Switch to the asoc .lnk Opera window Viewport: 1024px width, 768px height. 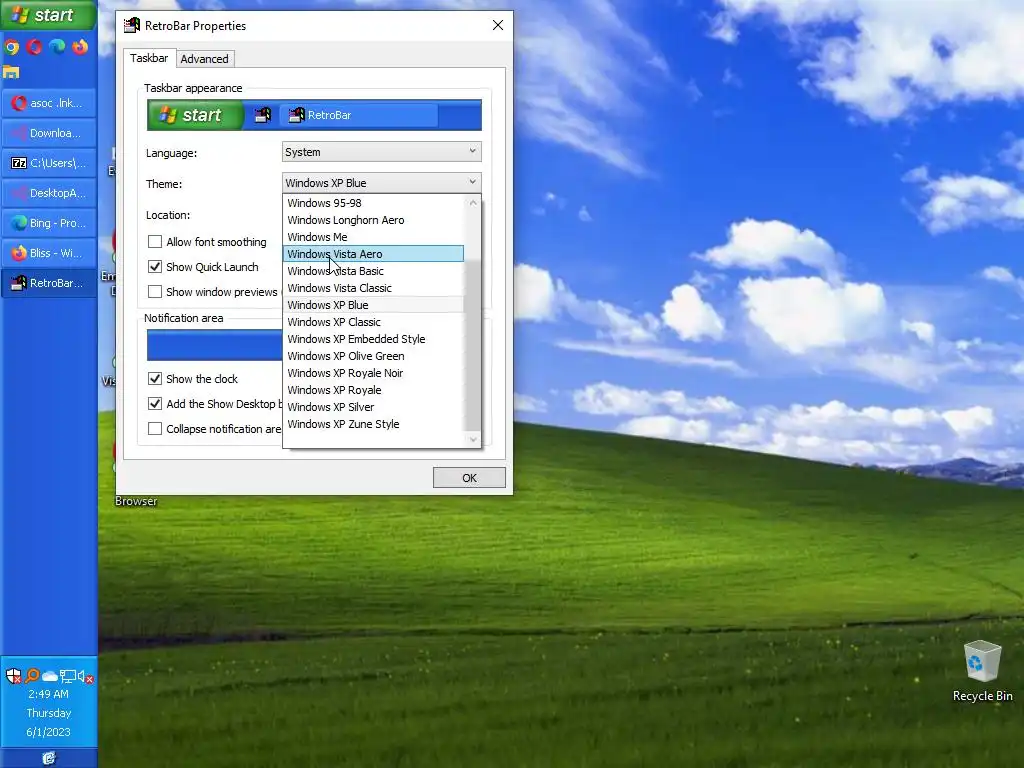pos(49,103)
